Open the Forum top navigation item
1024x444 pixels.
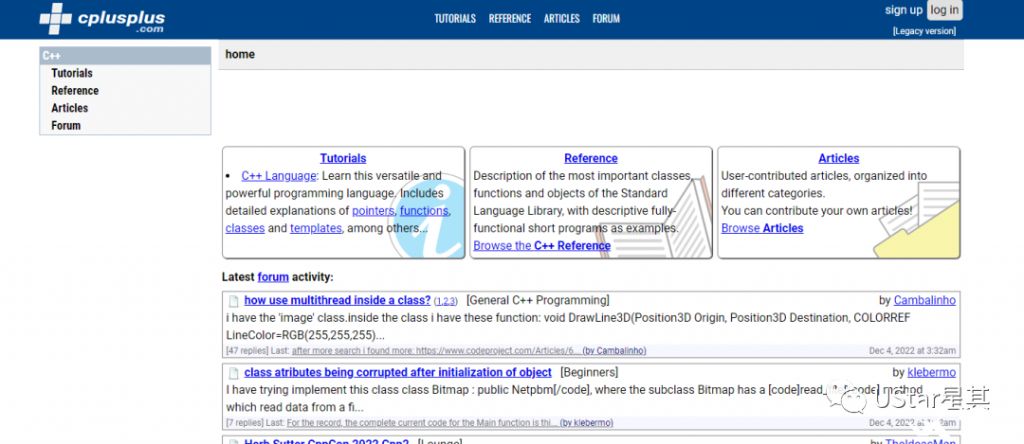click(606, 18)
